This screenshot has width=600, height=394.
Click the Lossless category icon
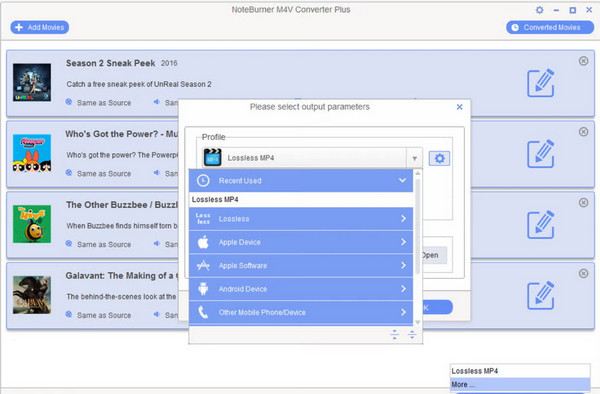point(203,219)
